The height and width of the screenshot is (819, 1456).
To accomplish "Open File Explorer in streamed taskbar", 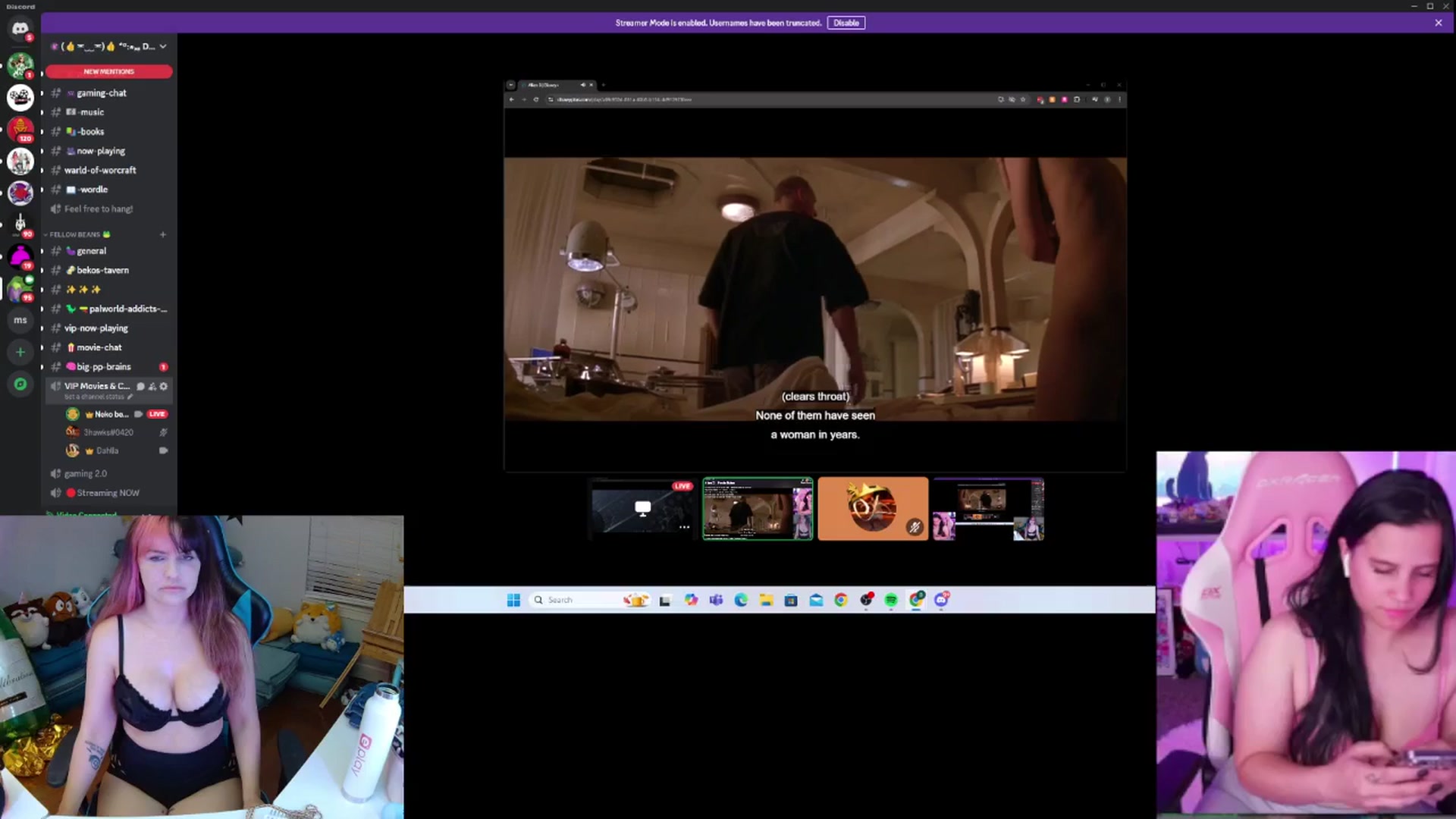I will pos(766,600).
